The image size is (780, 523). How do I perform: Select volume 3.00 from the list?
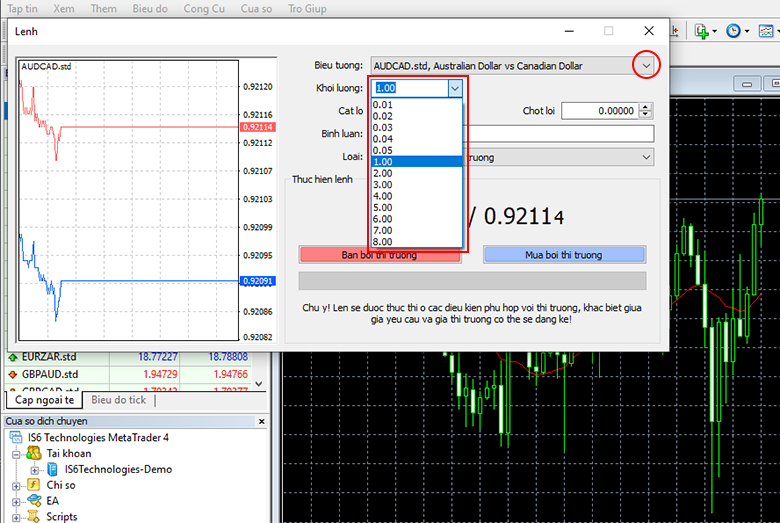click(417, 185)
